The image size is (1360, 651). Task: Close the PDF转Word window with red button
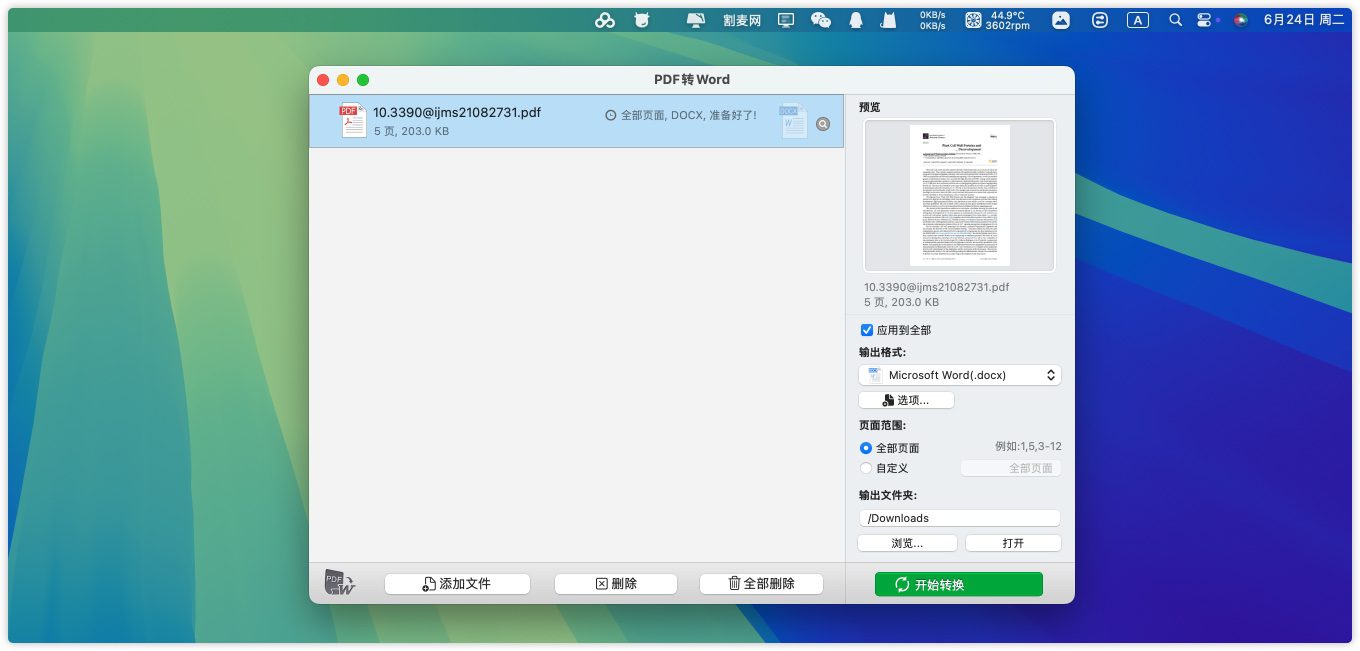323,80
